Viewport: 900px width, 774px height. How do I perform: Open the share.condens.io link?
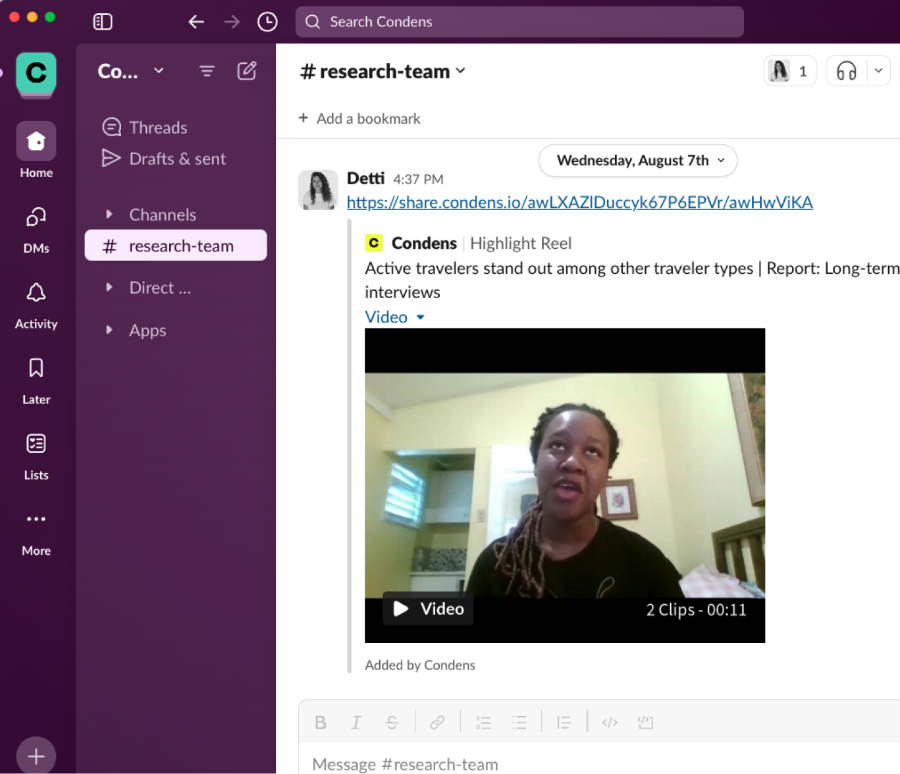coord(579,202)
